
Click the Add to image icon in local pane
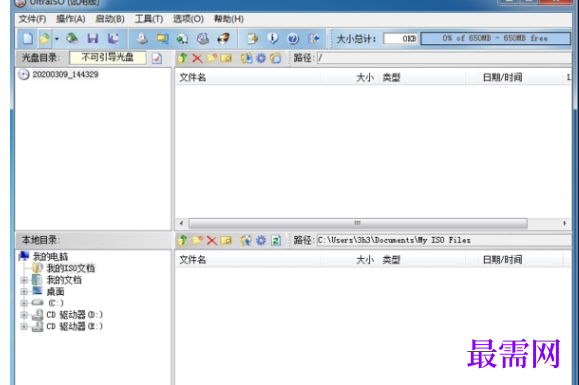coord(246,241)
